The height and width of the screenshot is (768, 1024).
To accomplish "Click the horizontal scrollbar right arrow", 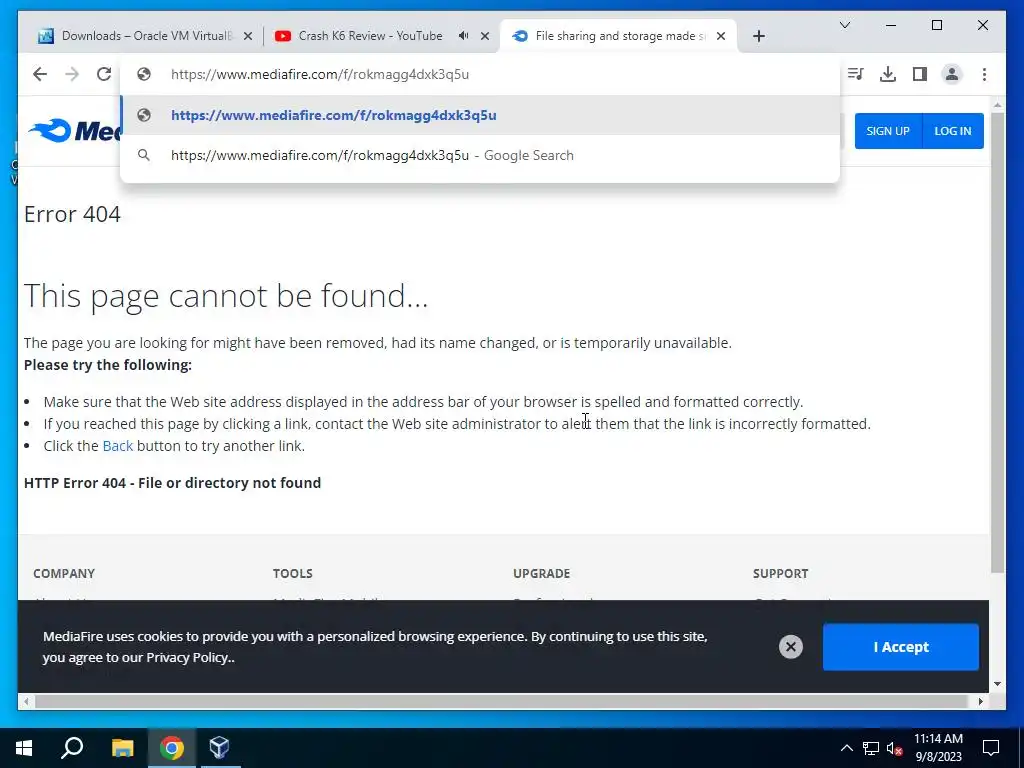I will coord(980,701).
